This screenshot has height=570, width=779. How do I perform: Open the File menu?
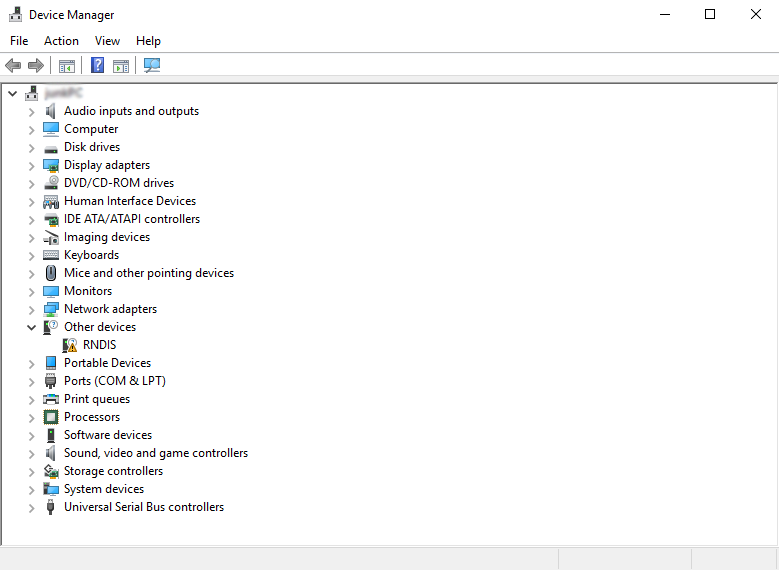tap(19, 41)
